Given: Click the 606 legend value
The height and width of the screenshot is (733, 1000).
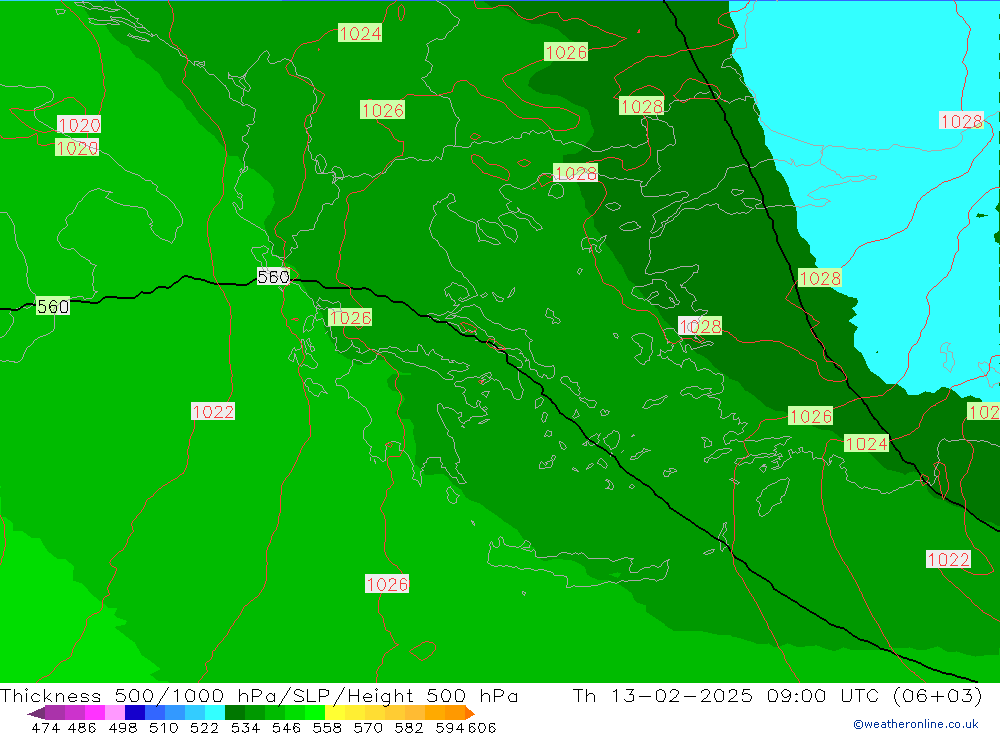Looking at the screenshot, I should 482,727.
